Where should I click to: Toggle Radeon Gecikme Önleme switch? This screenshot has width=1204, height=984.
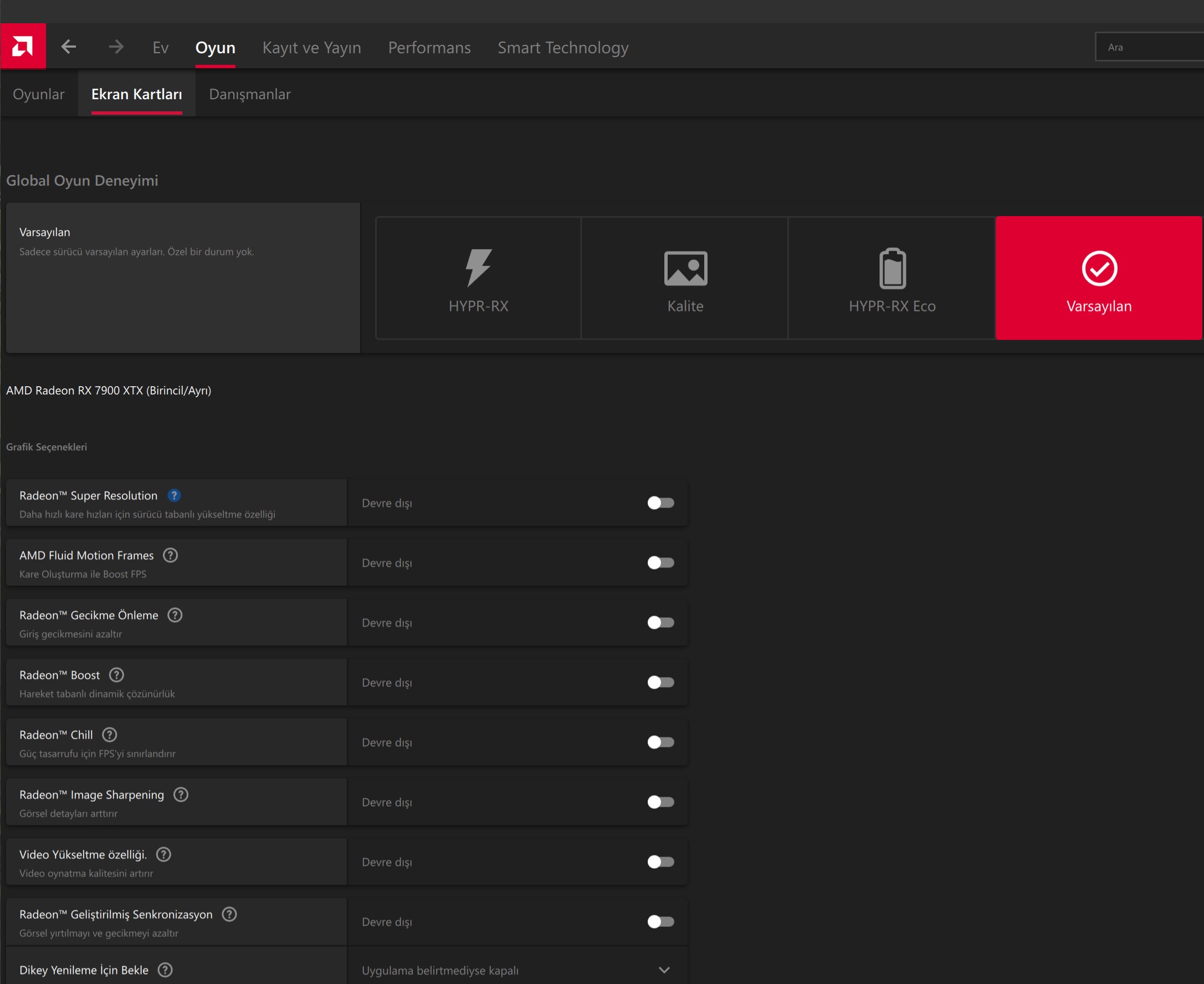click(x=660, y=622)
